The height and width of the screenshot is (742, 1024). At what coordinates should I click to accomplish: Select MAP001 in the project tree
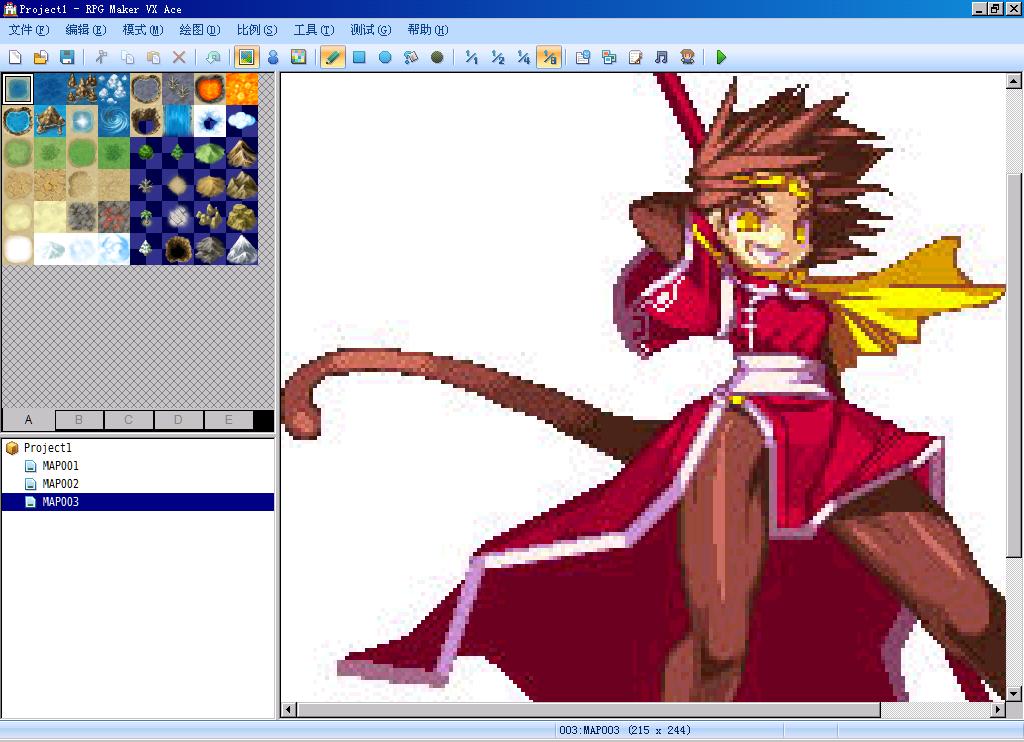[x=60, y=466]
